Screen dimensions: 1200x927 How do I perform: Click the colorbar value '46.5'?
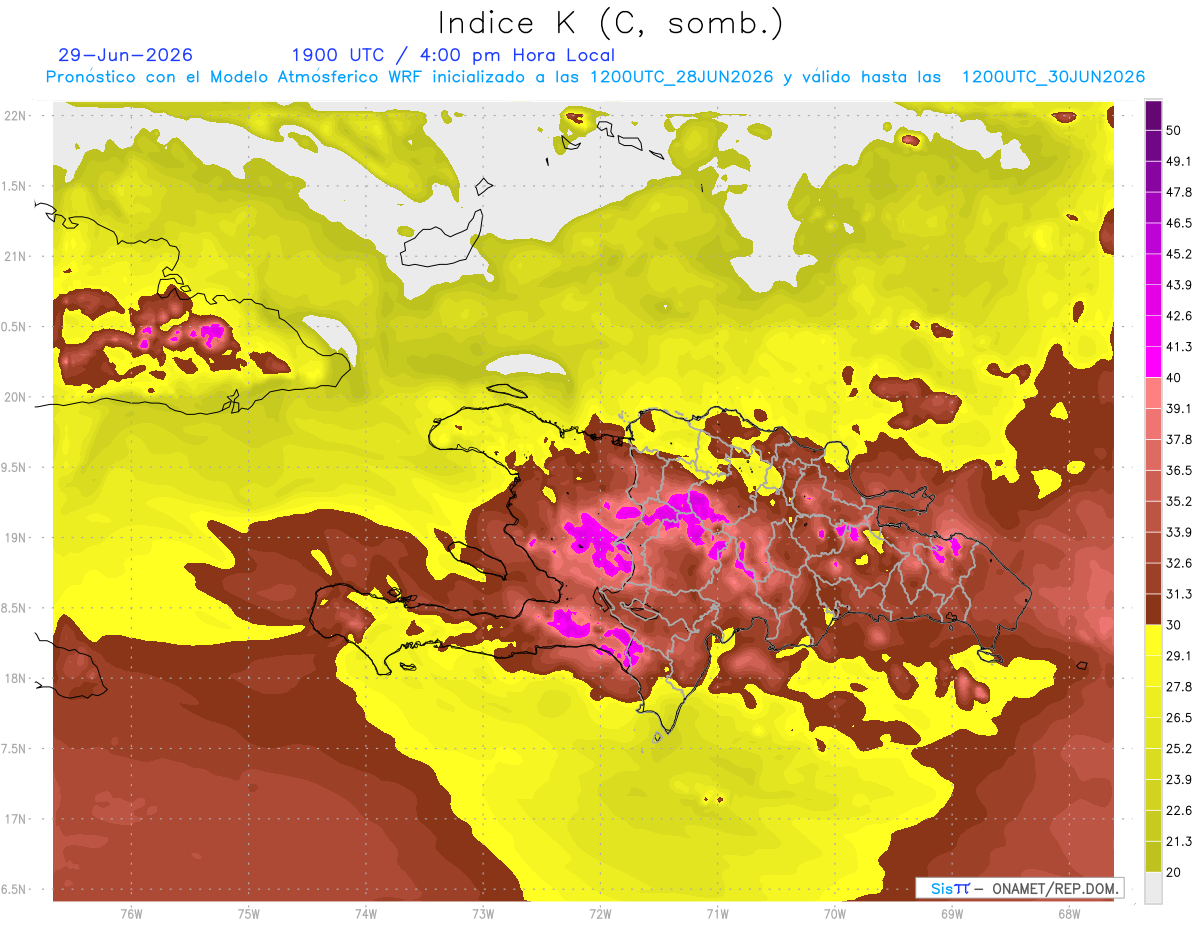pos(1179,223)
